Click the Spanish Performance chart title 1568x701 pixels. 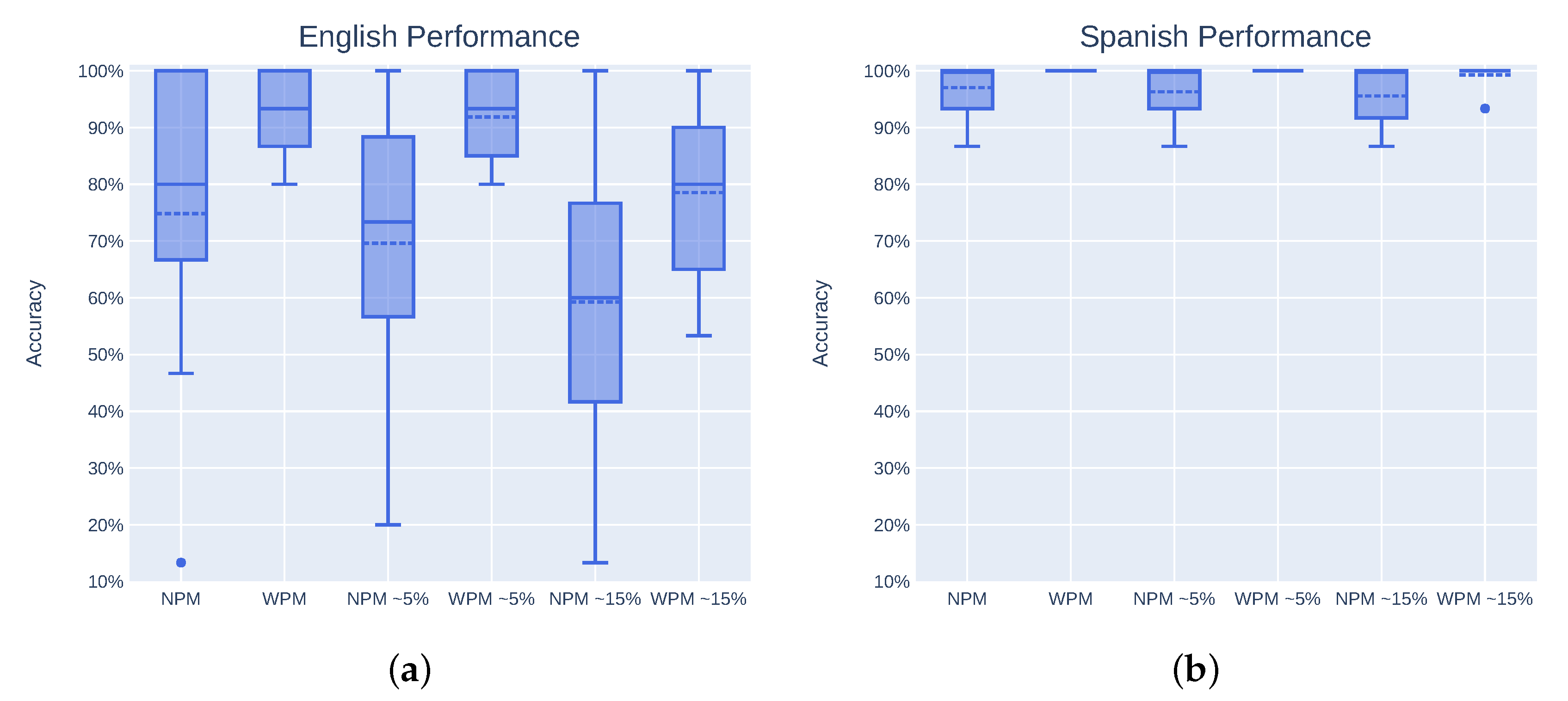(1225, 37)
